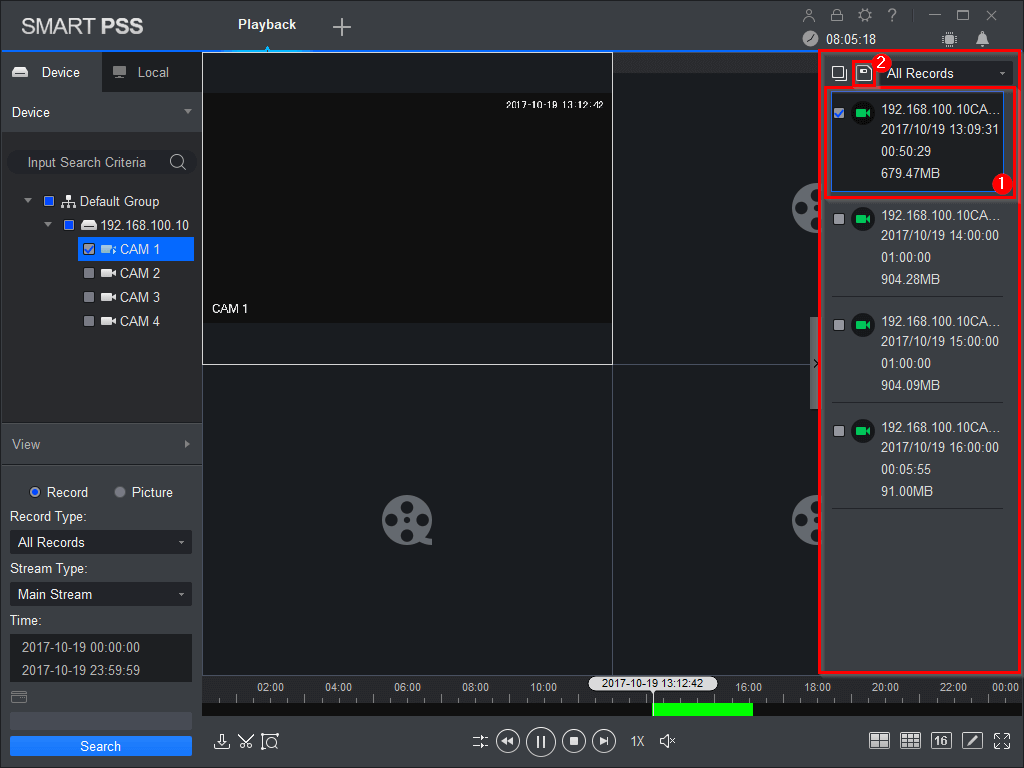Click the lock screen padlock icon
This screenshot has height=768, width=1024.
coord(837,15)
